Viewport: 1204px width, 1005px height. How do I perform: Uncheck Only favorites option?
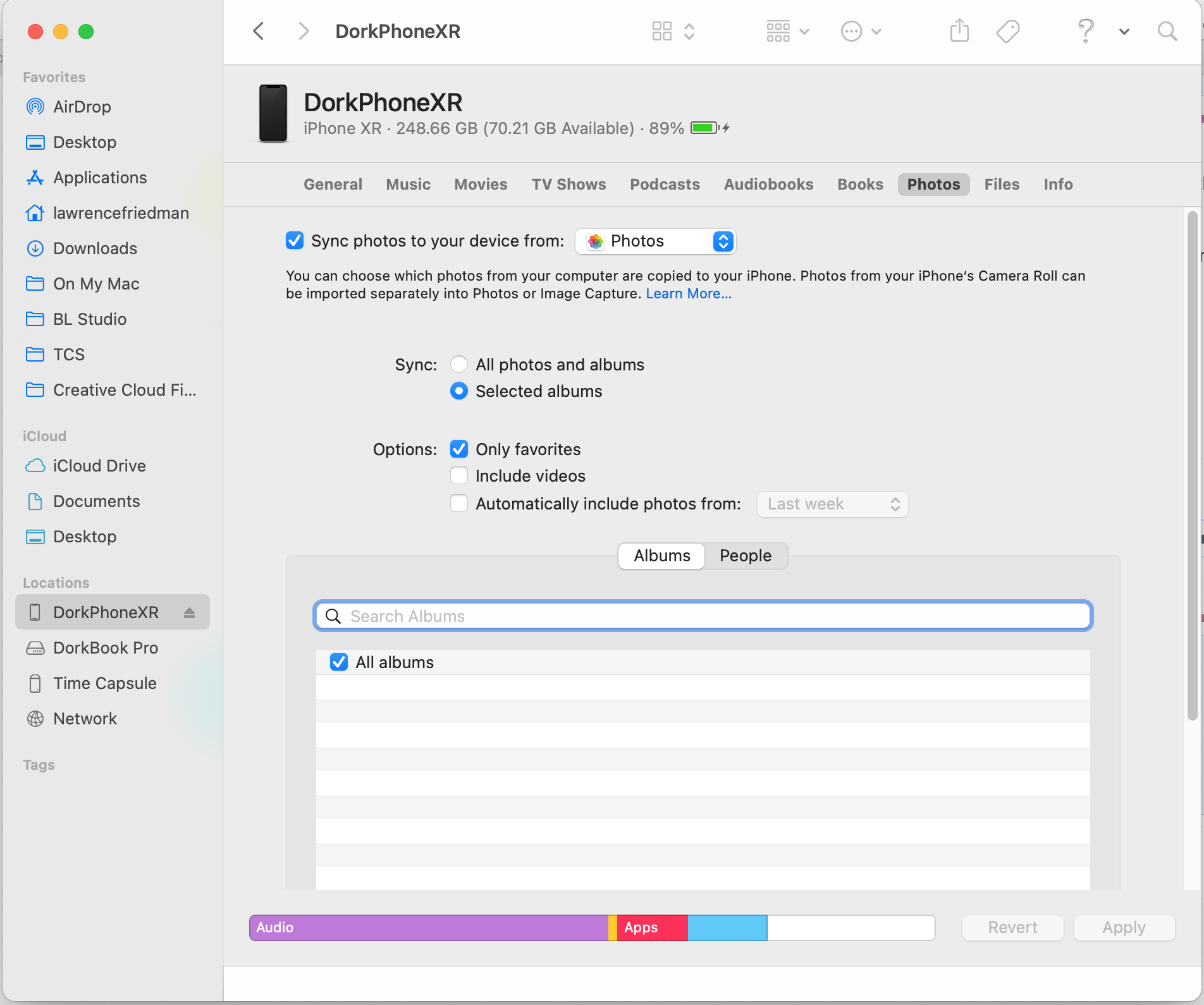pos(459,449)
